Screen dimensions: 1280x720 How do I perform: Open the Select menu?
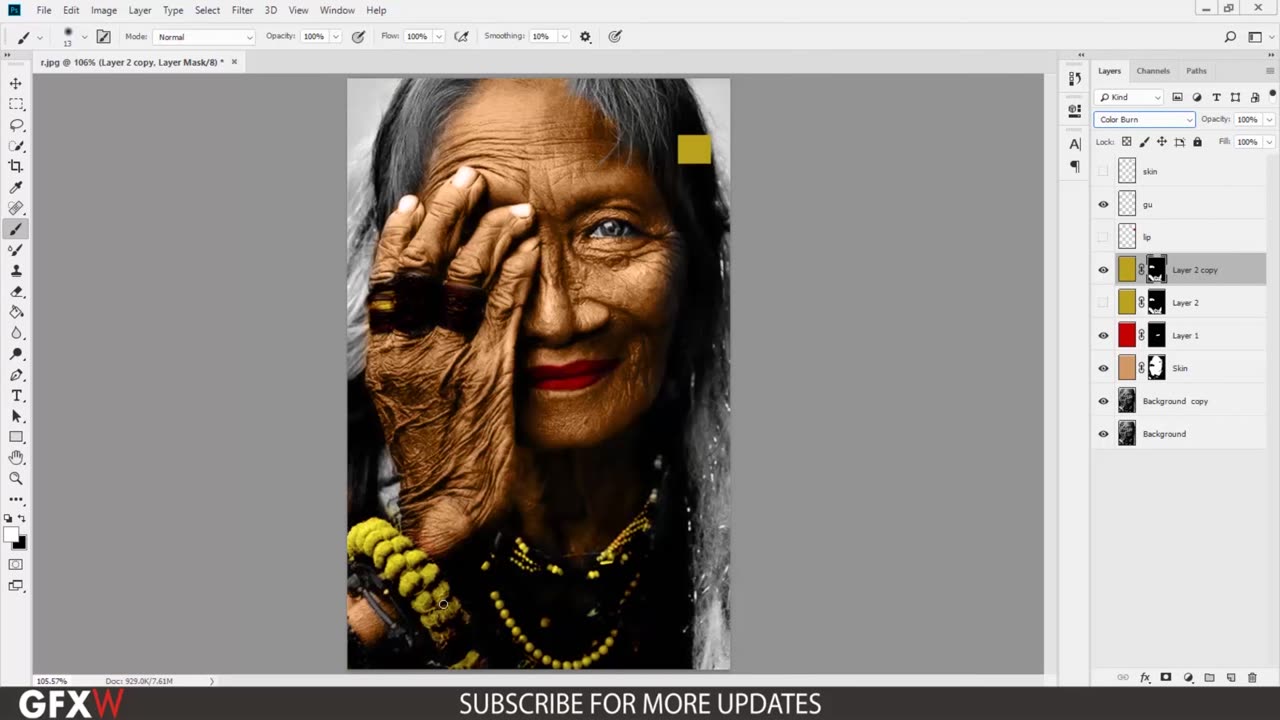(207, 10)
